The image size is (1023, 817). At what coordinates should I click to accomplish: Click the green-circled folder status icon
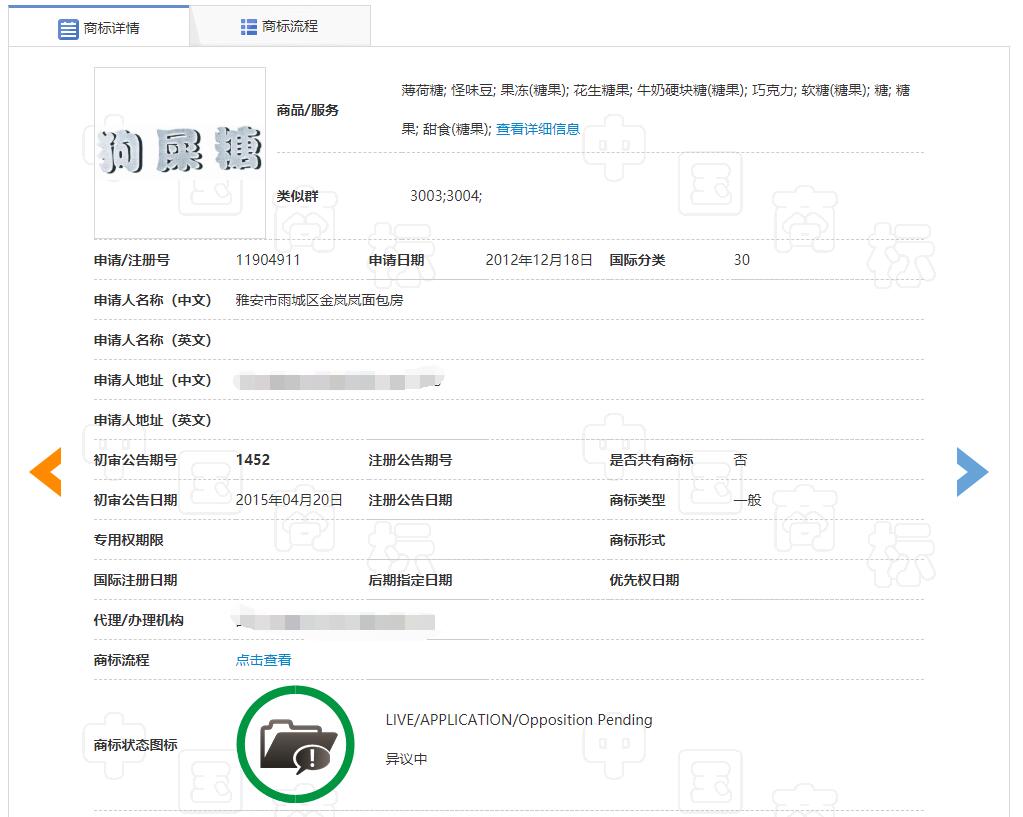click(295, 745)
